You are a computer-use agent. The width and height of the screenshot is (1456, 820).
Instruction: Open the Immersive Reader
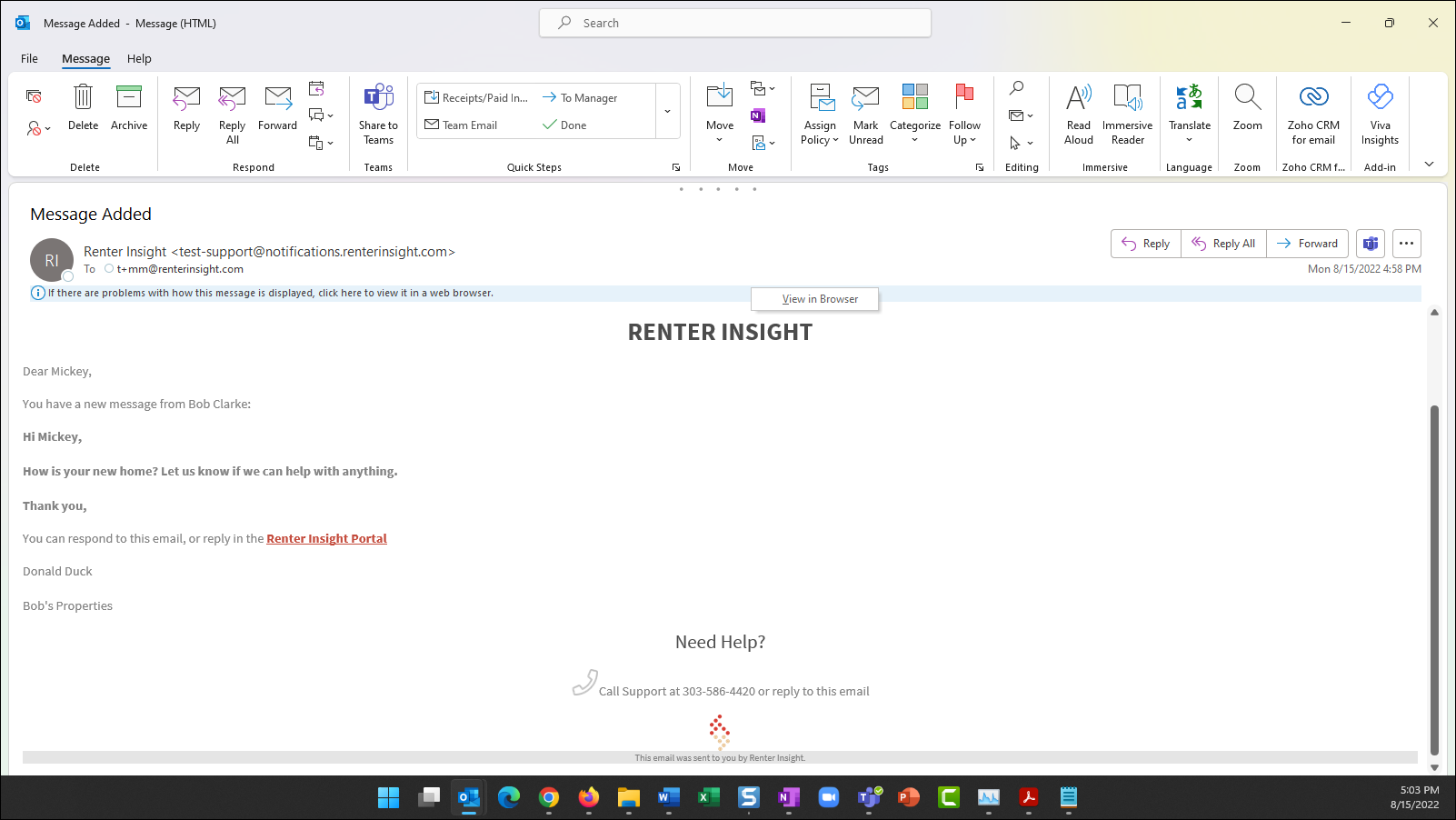[x=1127, y=114]
